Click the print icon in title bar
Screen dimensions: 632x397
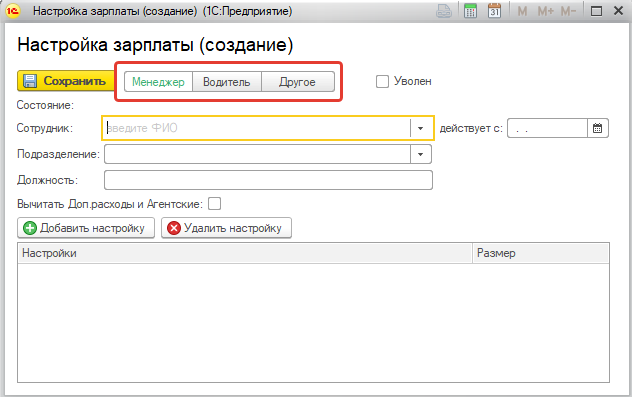pyautogui.click(x=444, y=11)
